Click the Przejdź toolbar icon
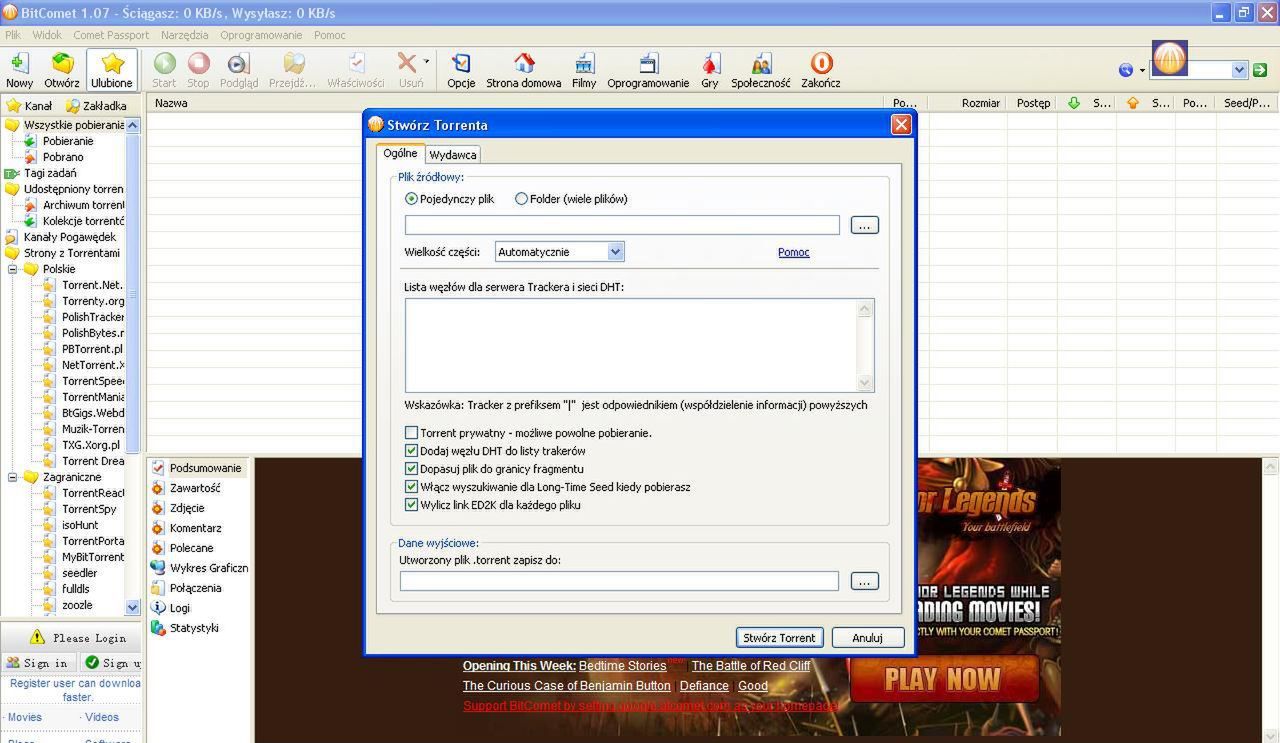 coord(293,70)
